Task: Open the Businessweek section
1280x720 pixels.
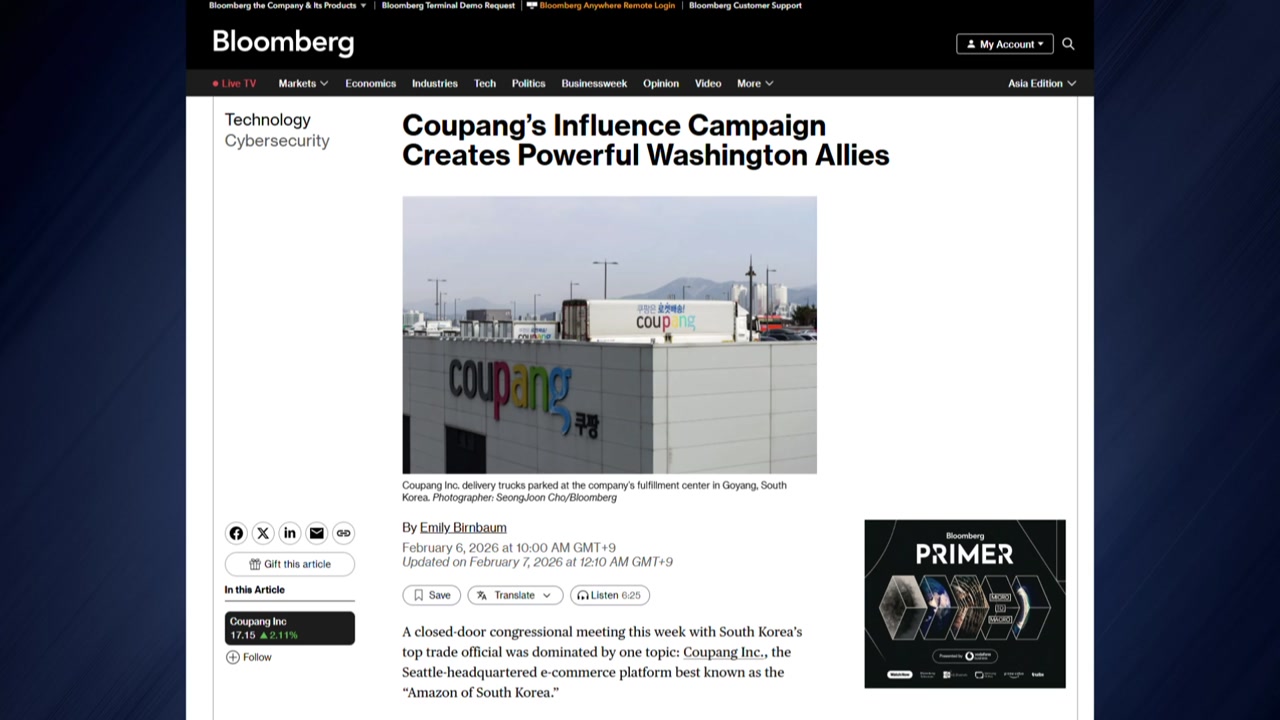Action: coord(594,83)
